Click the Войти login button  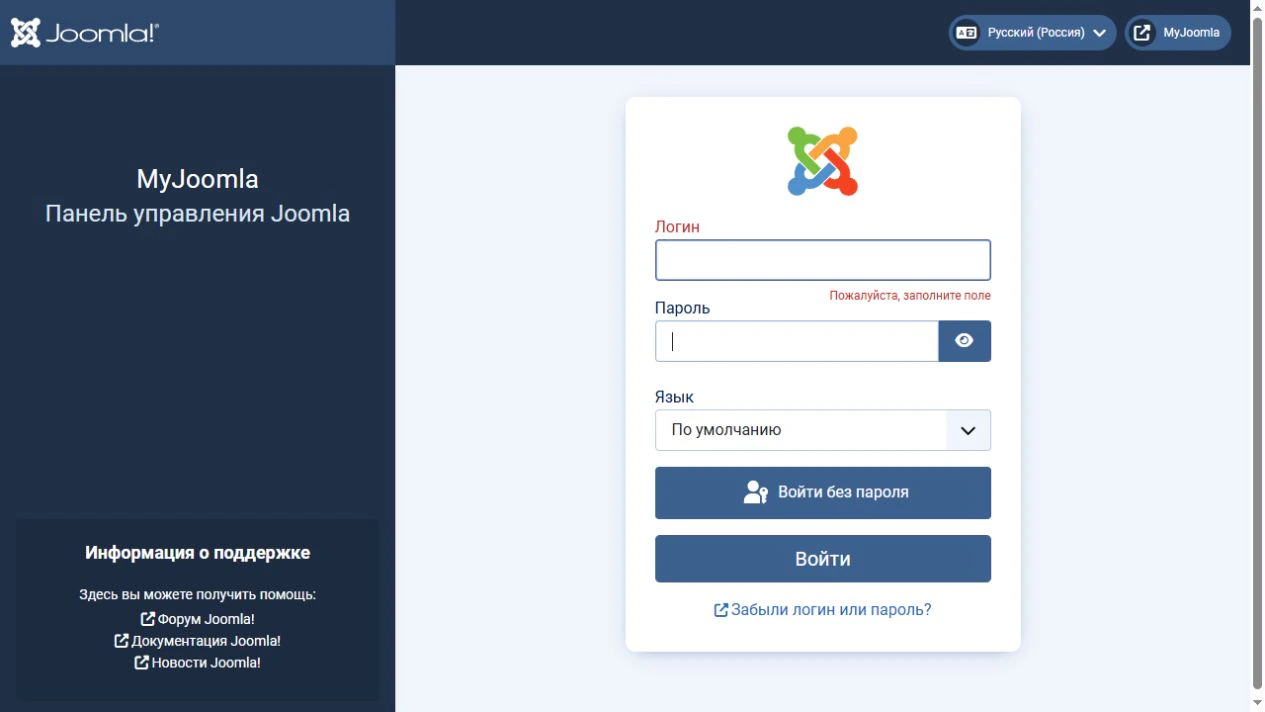coord(823,559)
